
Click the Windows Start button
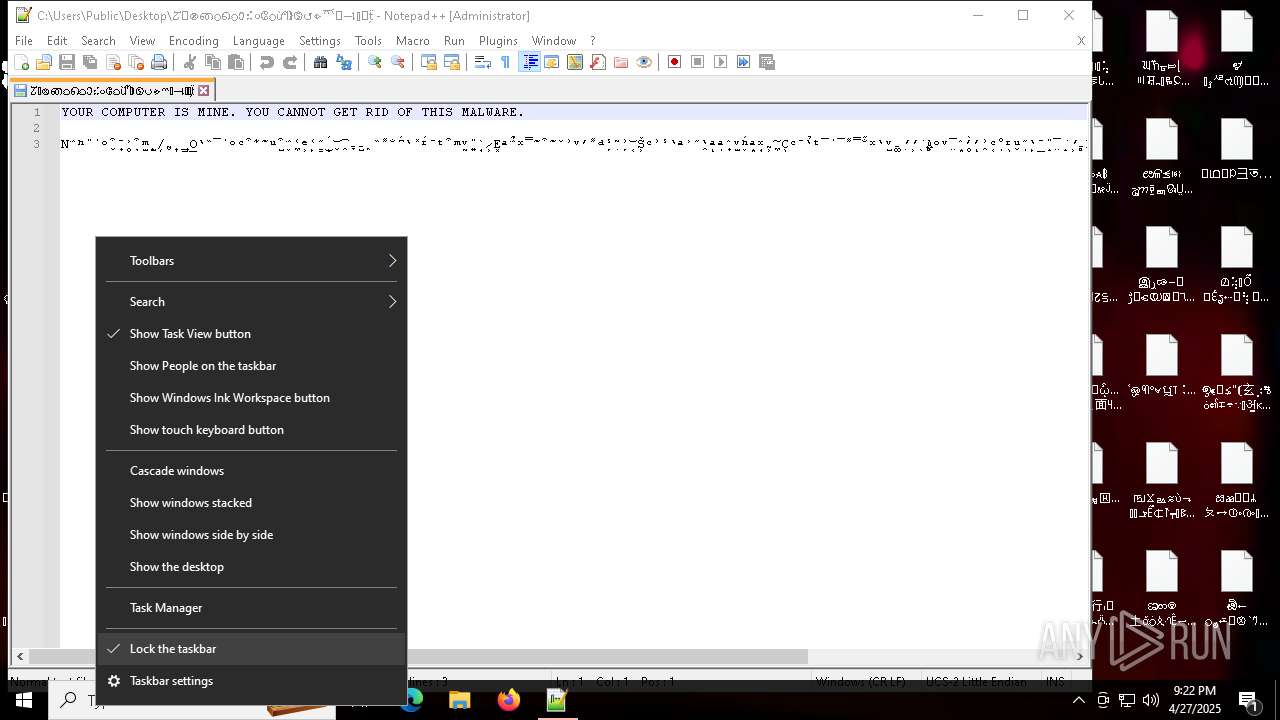[x=24, y=700]
